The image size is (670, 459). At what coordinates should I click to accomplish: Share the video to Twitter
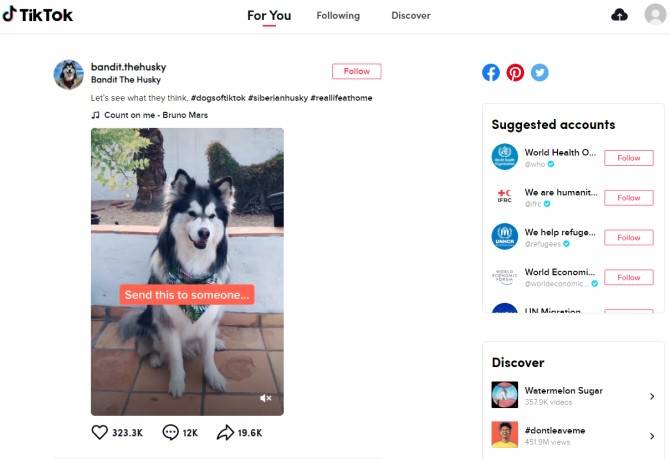(539, 72)
